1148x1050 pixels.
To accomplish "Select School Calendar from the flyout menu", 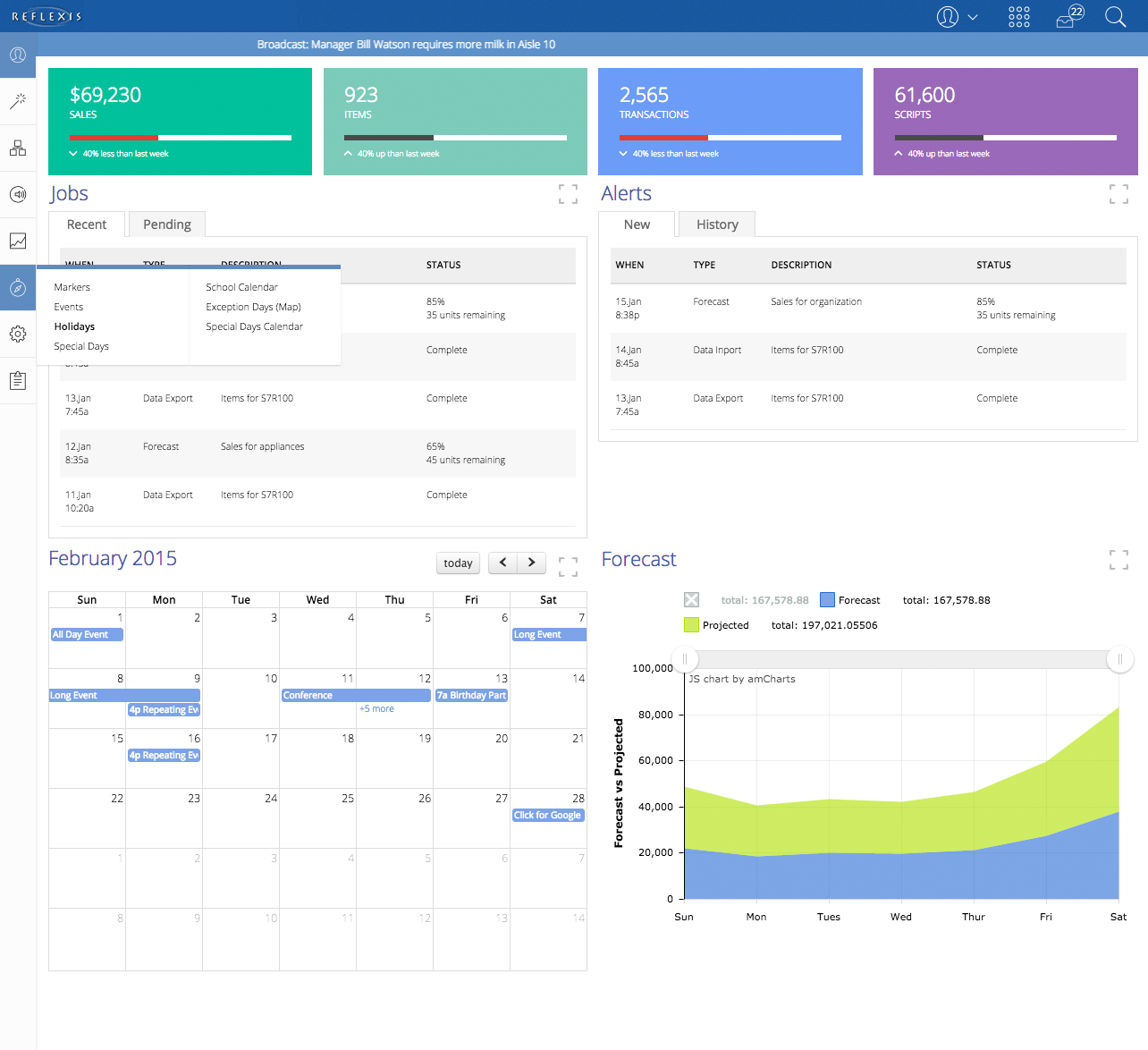I will tap(241, 287).
